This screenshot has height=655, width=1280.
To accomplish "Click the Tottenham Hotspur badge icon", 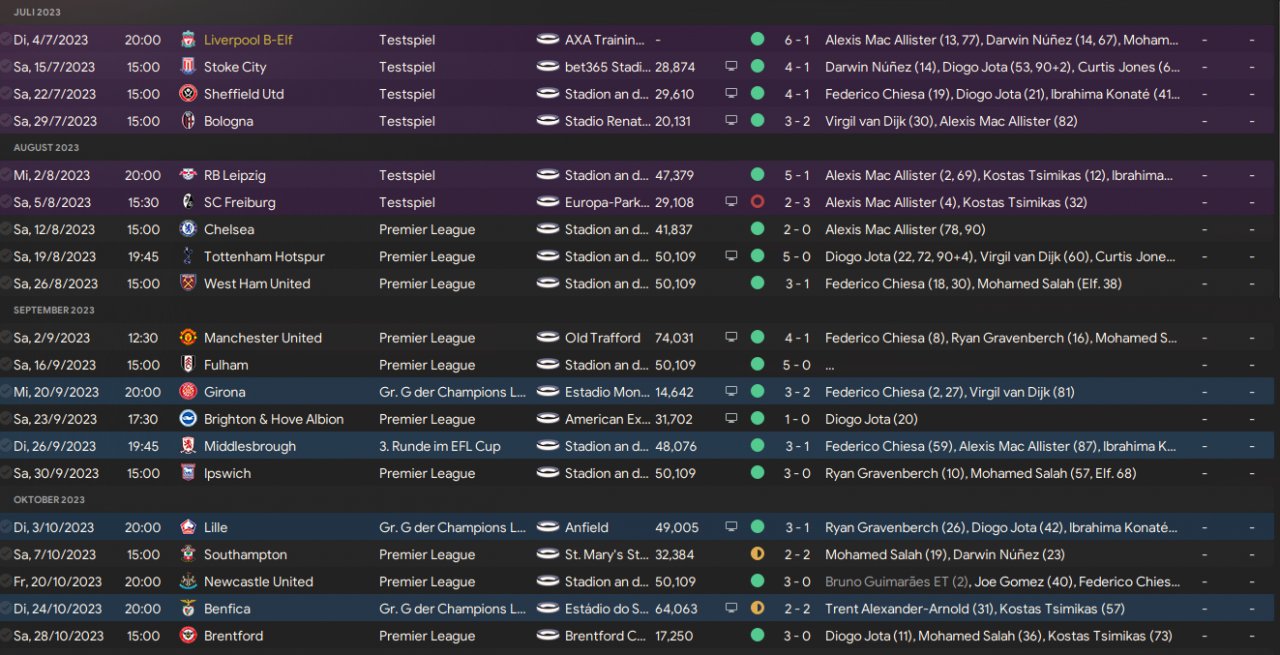I will [x=187, y=256].
